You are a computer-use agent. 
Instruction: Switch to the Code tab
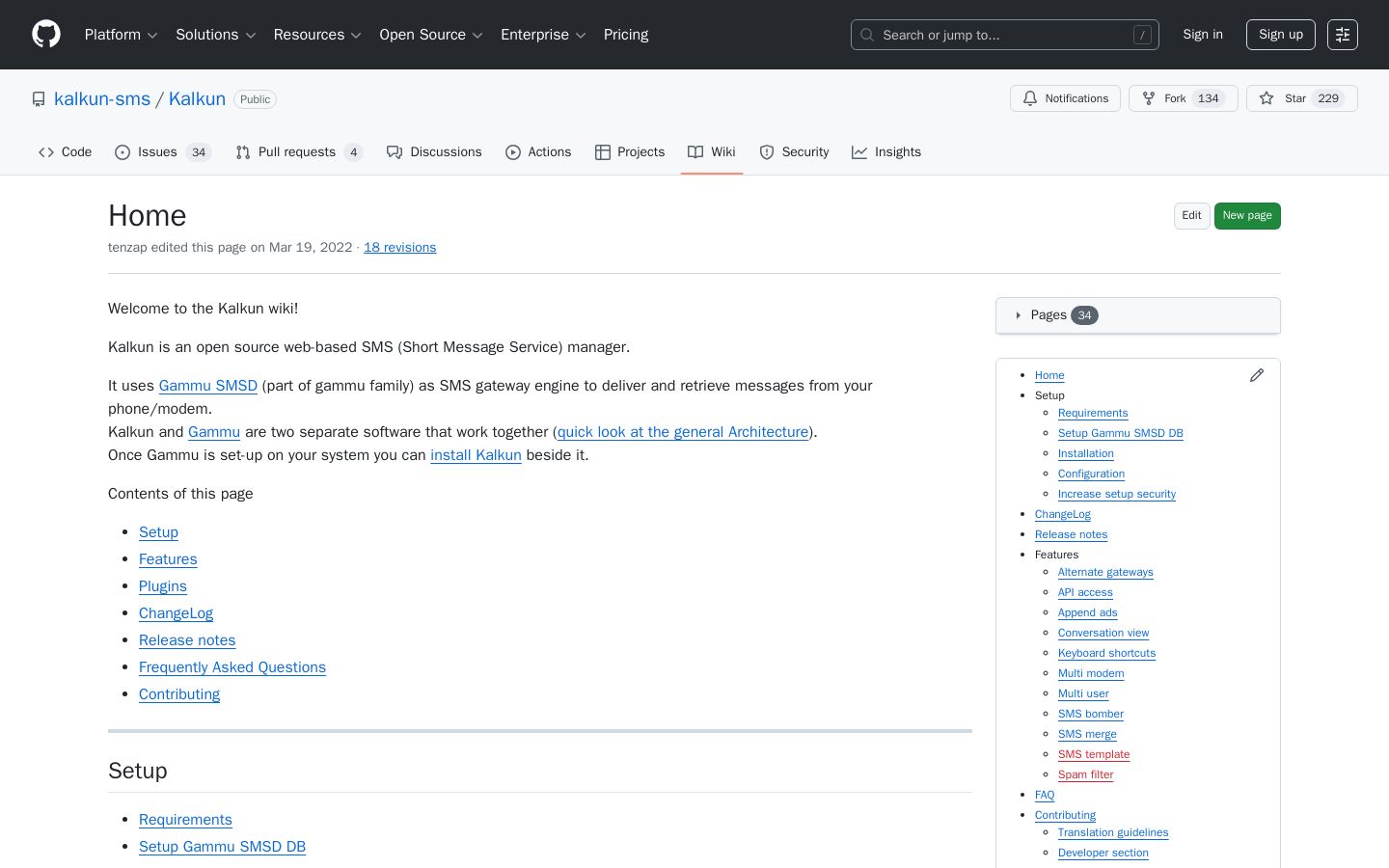(66, 152)
